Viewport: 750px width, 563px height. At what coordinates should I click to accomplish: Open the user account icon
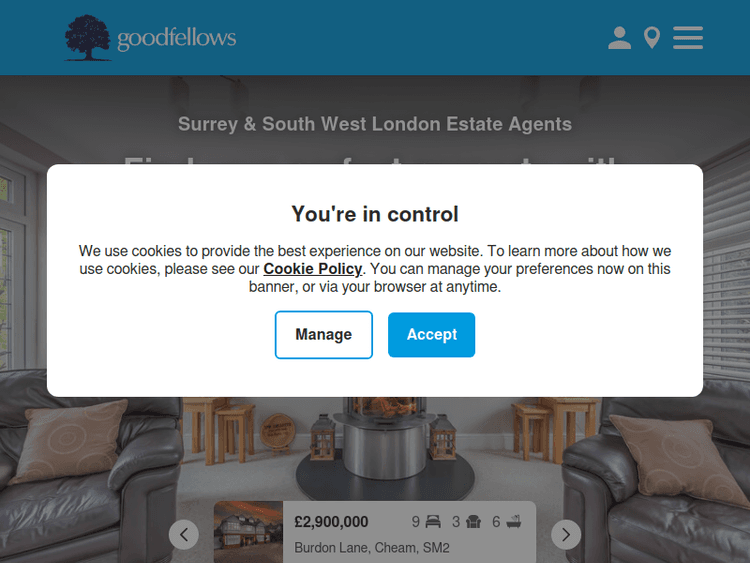[619, 38]
